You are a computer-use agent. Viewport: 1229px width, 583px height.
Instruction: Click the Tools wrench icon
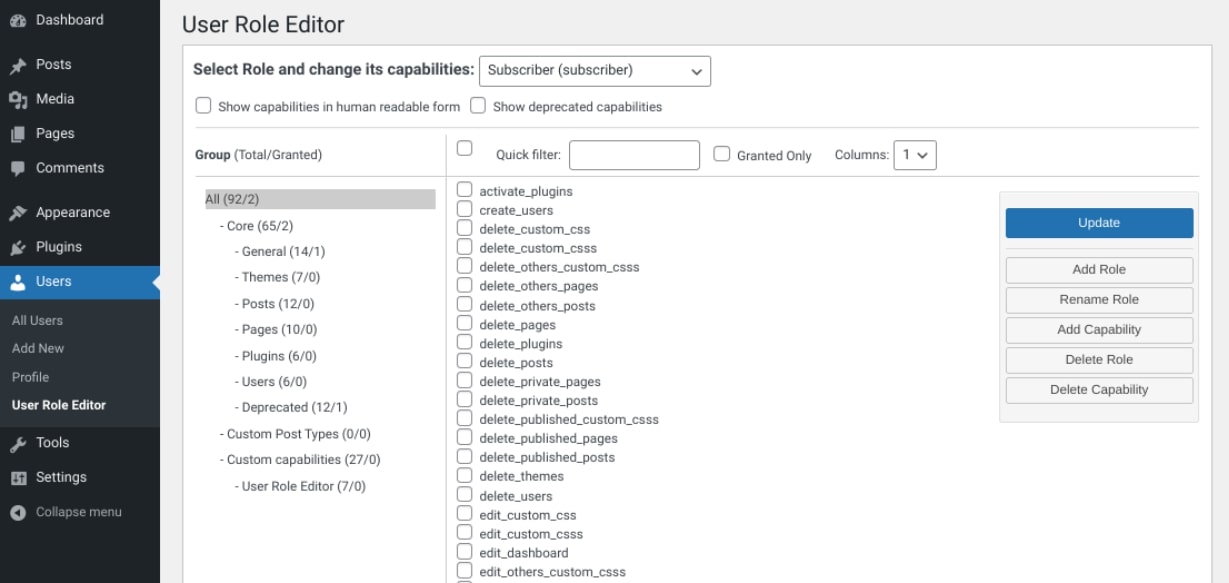coord(18,443)
